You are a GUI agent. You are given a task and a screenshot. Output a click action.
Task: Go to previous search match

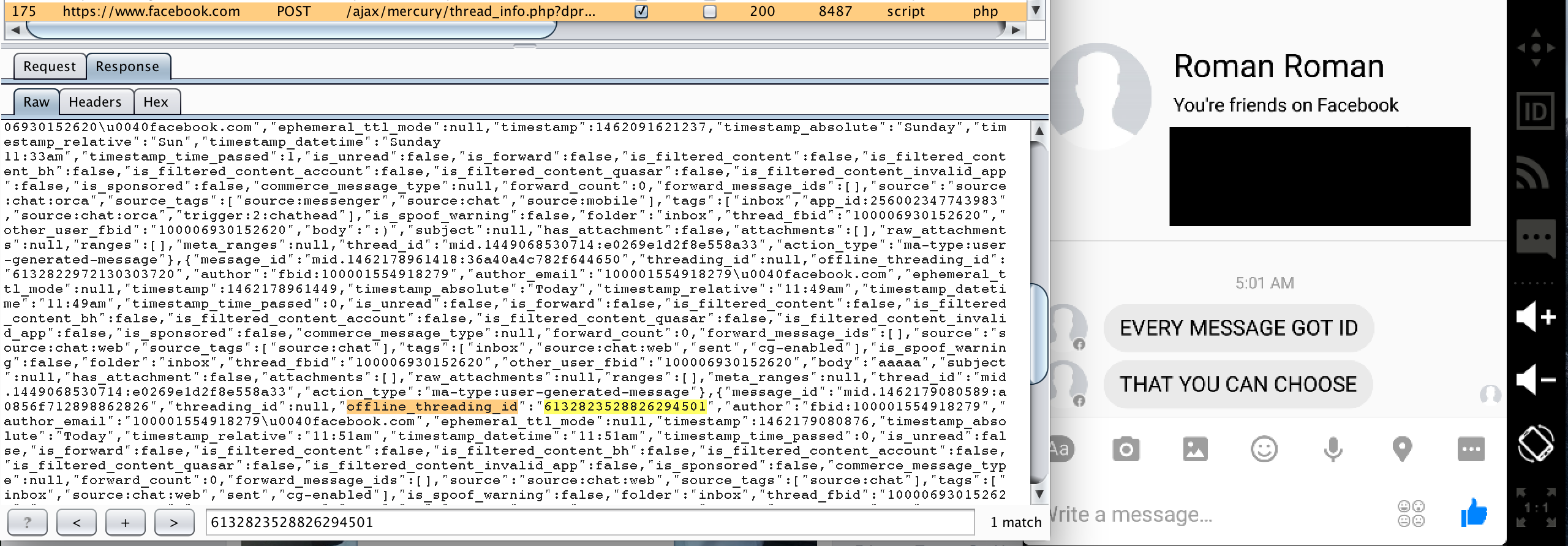click(x=76, y=522)
